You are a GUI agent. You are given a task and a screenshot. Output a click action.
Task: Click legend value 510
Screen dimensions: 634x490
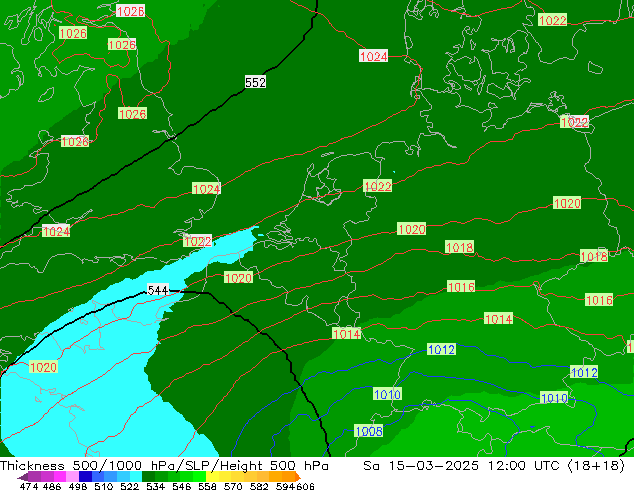coord(104,486)
